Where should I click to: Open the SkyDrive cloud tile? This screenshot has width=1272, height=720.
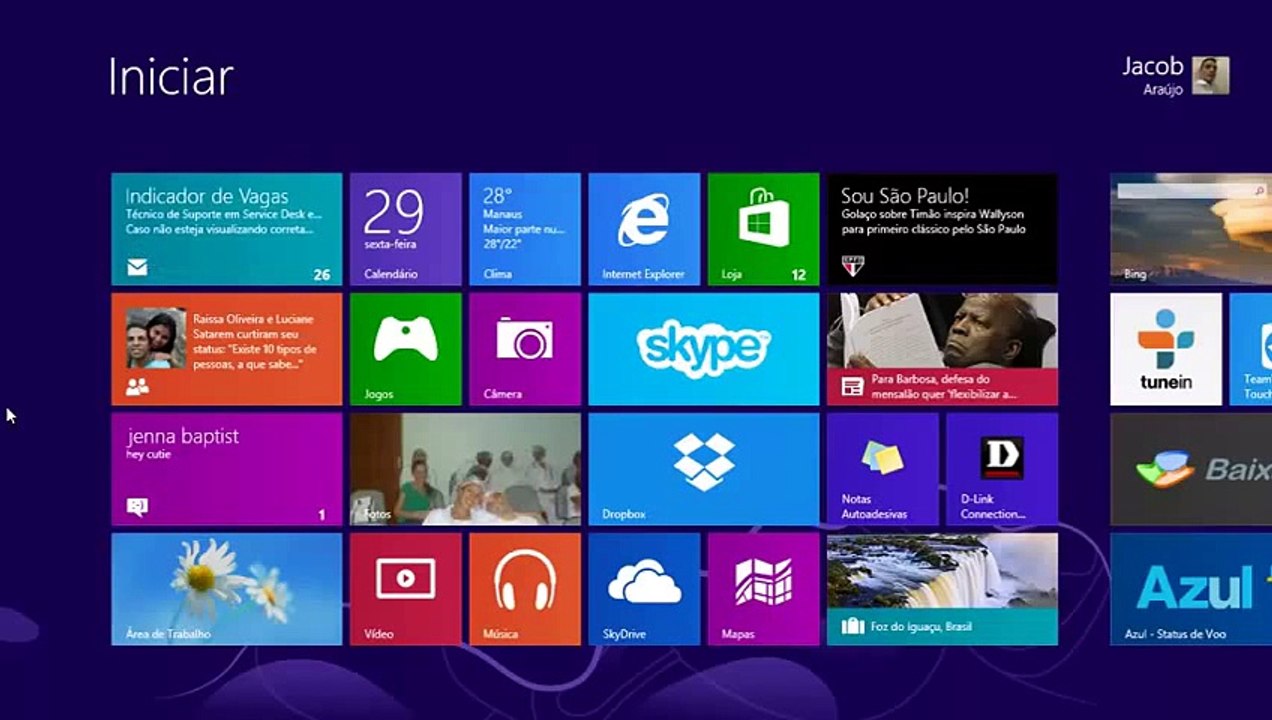point(643,589)
